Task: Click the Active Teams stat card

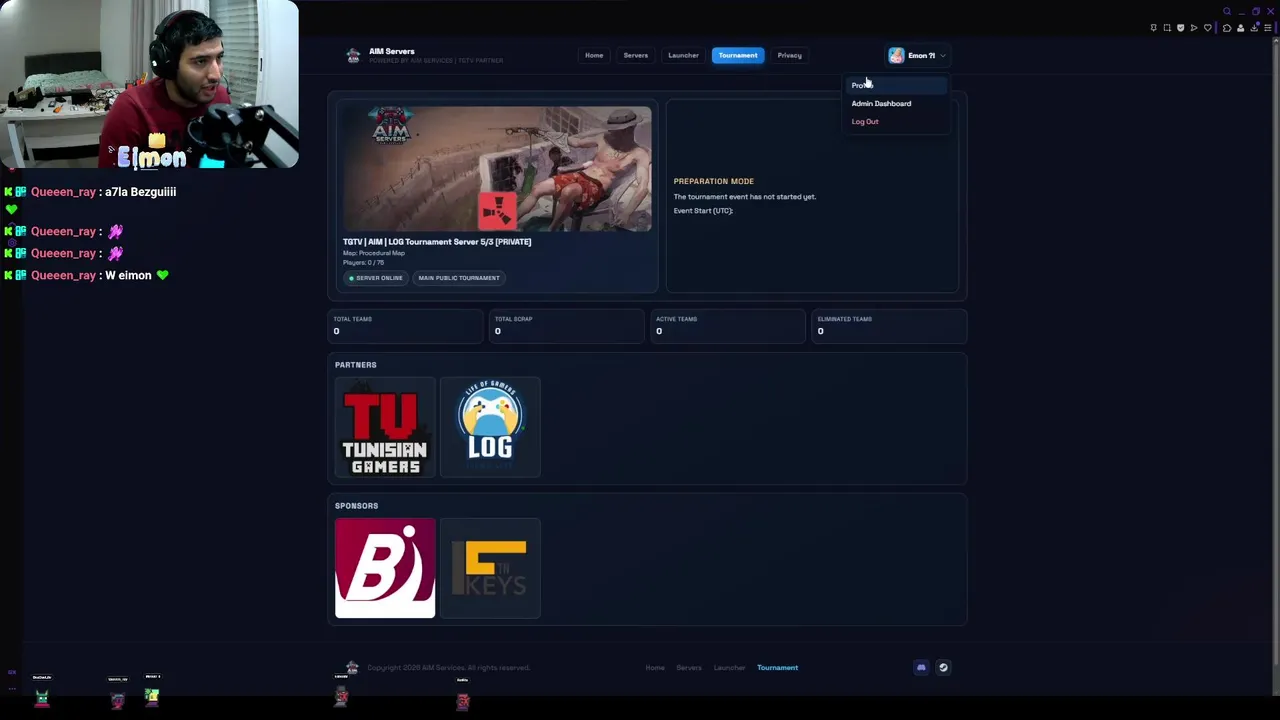Action: (x=728, y=326)
